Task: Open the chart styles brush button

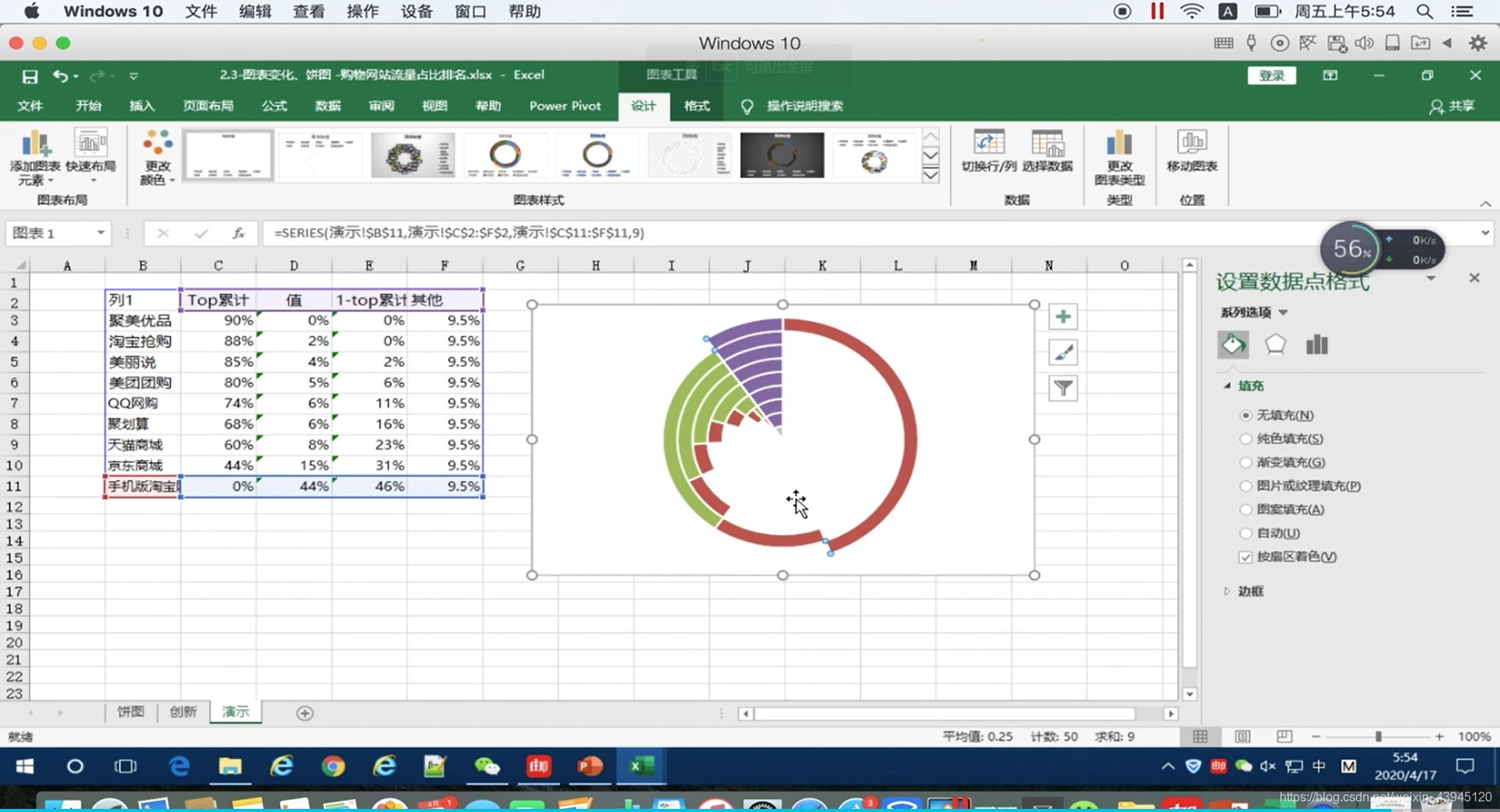Action: tap(1062, 353)
